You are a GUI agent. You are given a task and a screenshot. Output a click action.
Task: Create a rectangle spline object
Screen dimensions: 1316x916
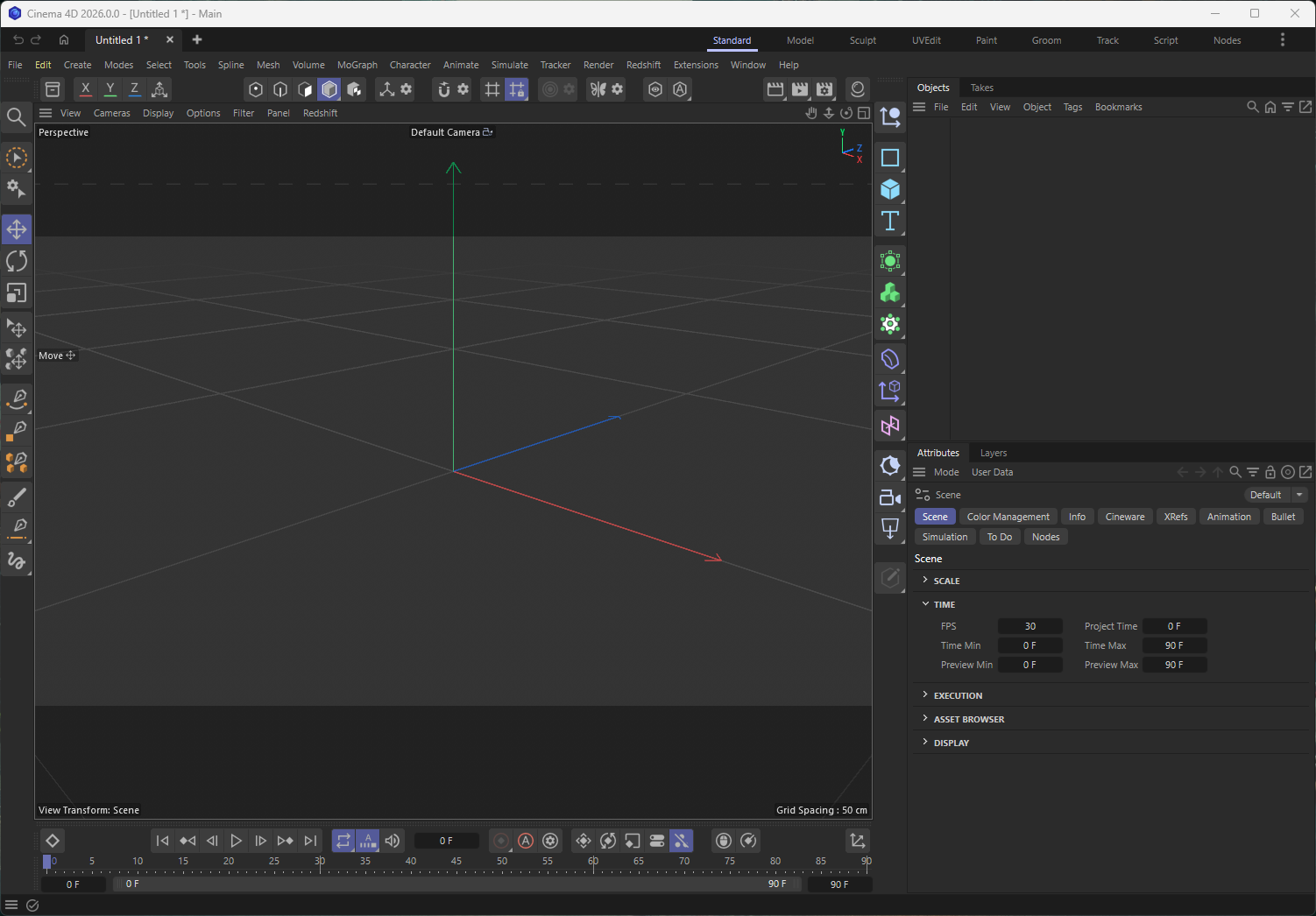pos(890,158)
